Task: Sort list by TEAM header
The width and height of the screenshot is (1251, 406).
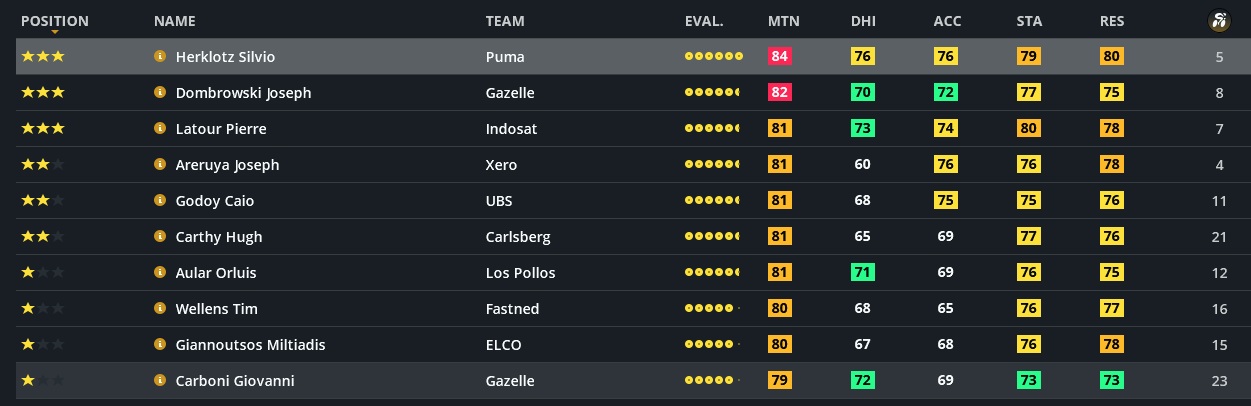Action: click(504, 21)
